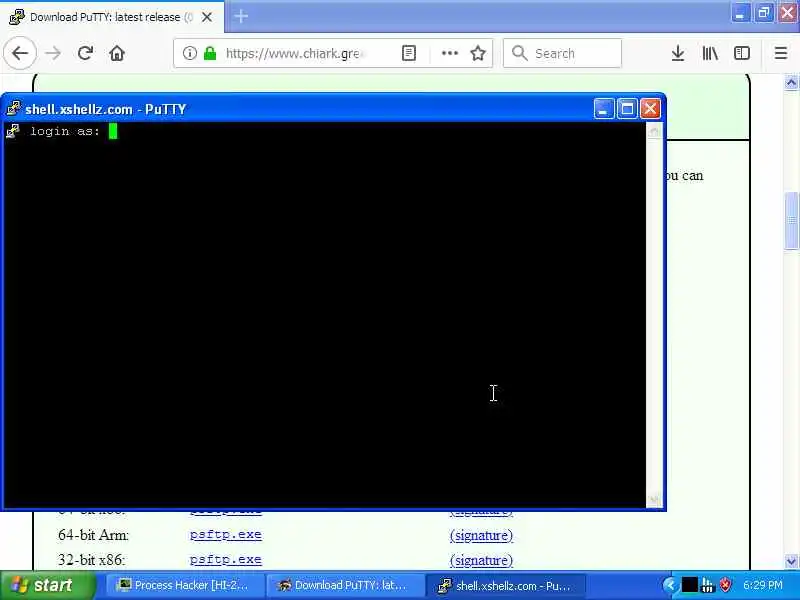Show site information via the info icon
Screen dimensions: 800x600
pos(190,53)
